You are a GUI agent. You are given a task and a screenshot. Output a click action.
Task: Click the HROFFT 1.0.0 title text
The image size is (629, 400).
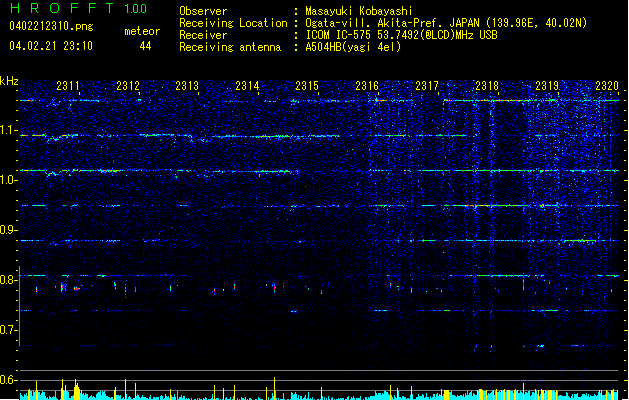(x=78, y=8)
